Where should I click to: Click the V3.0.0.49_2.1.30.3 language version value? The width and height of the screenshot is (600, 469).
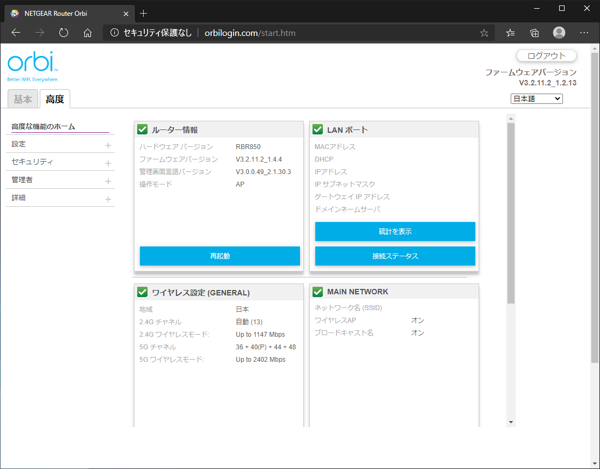(x=263, y=172)
